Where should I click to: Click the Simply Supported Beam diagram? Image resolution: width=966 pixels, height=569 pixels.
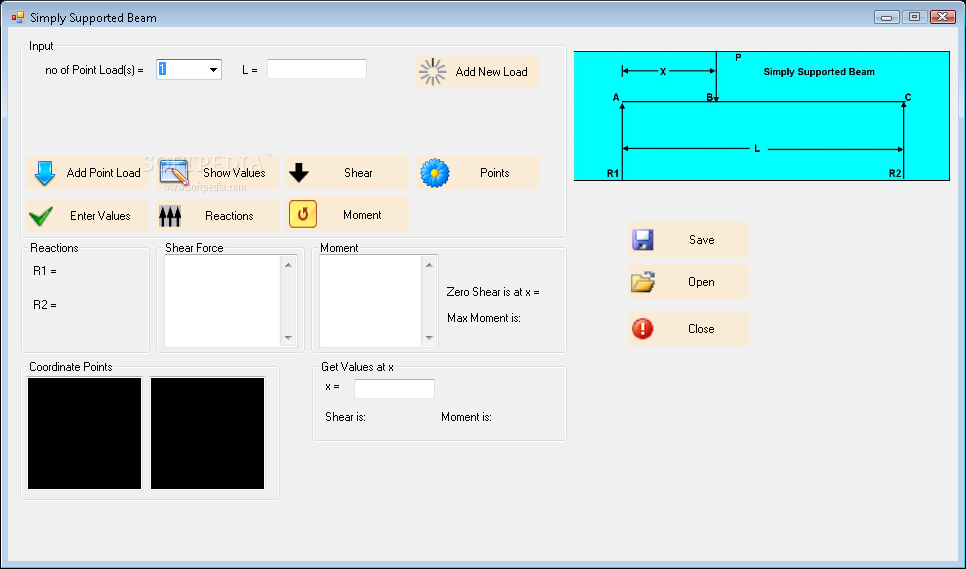click(761, 116)
